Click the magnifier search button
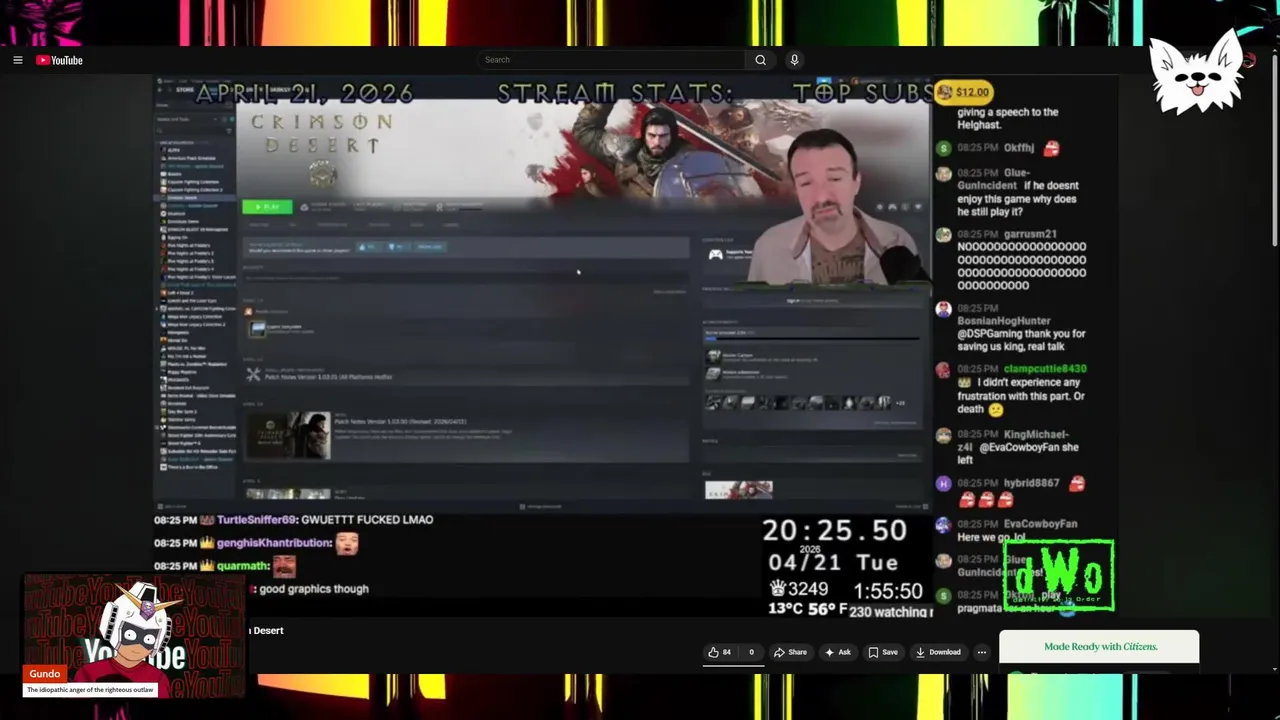Viewport: 1280px width, 720px height. click(x=761, y=60)
